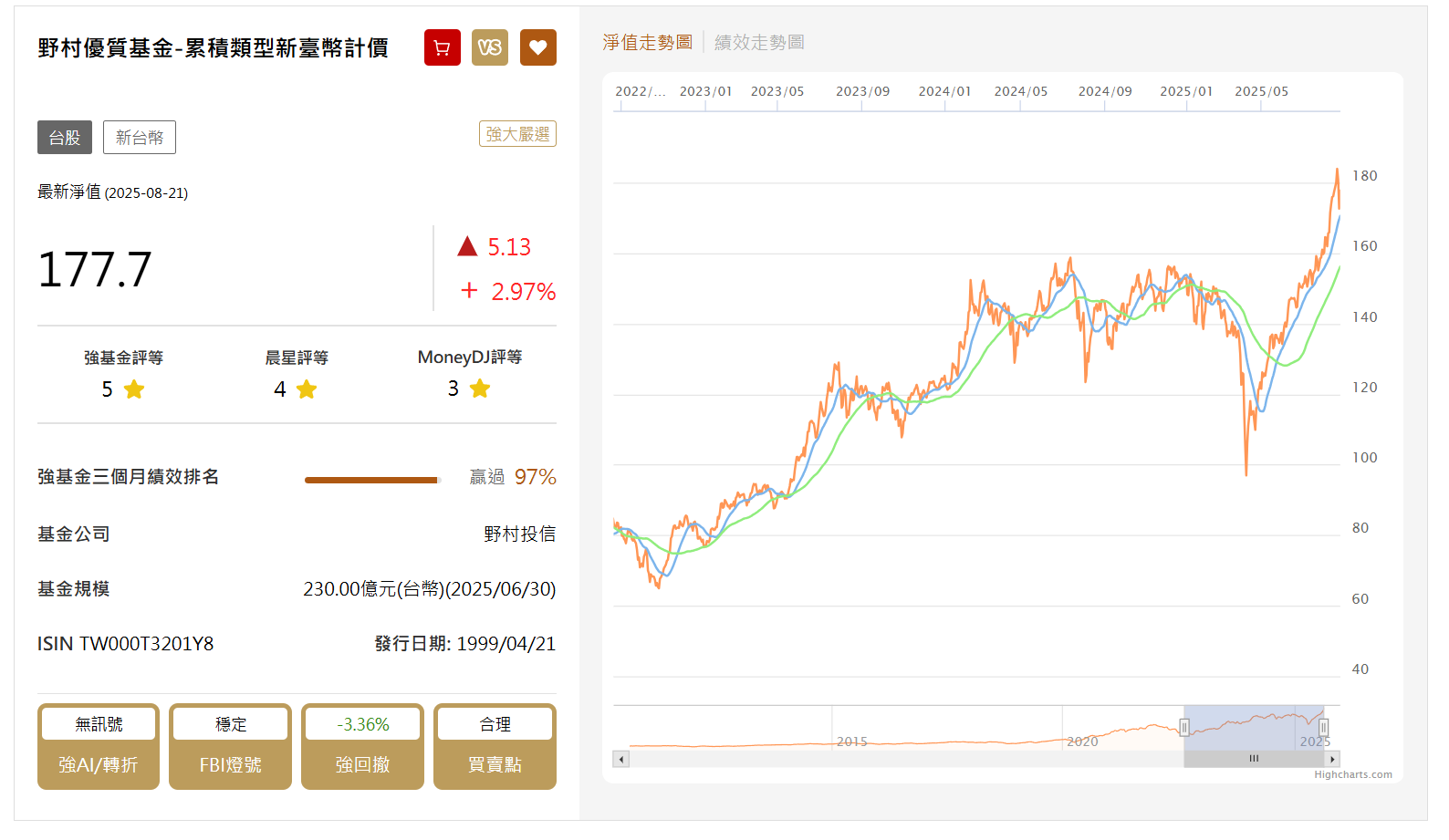
Task: Click the 180 y-axis label
Action: click(x=1365, y=176)
